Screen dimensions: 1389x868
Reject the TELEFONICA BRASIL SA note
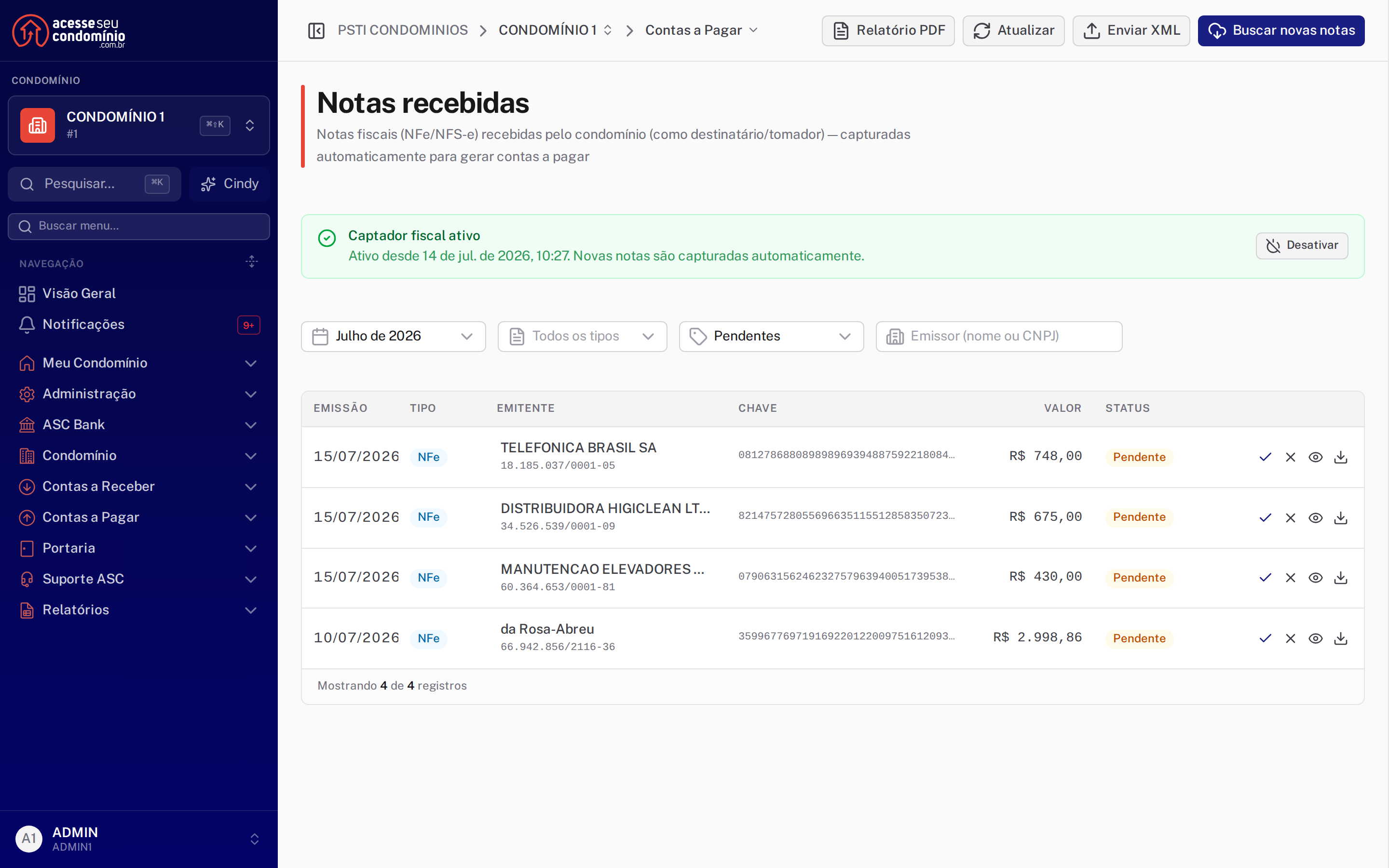pyautogui.click(x=1290, y=457)
